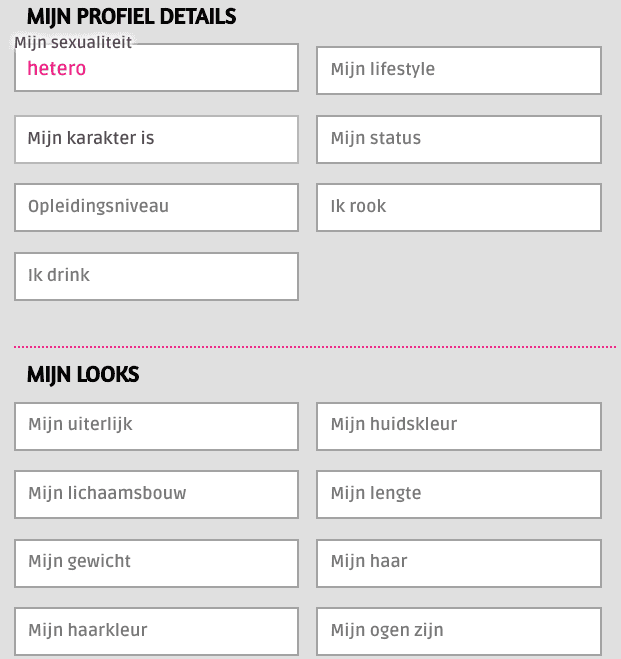Screen dimensions: 621x659
Task: Click the Mijn gewicht field
Action: [x=156, y=563]
